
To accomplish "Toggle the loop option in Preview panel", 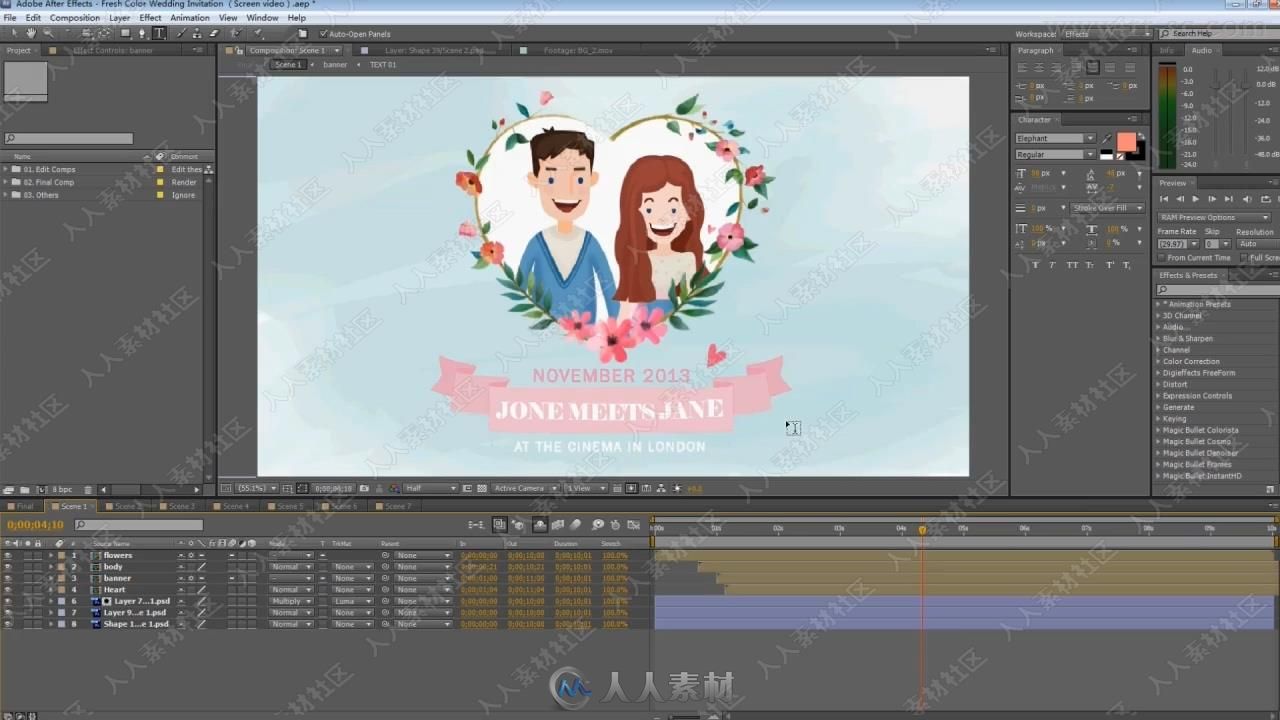I will (x=1266, y=199).
